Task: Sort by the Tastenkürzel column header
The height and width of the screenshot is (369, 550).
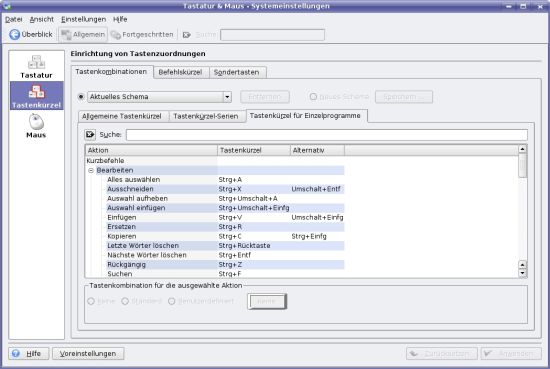Action: 254,150
